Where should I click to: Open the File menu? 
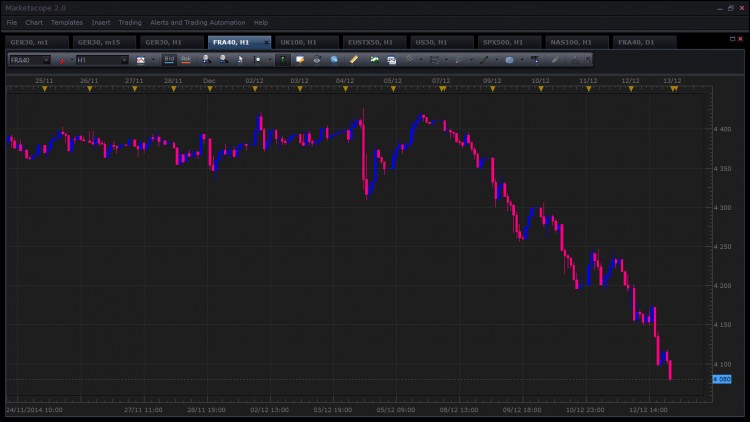tap(11, 22)
